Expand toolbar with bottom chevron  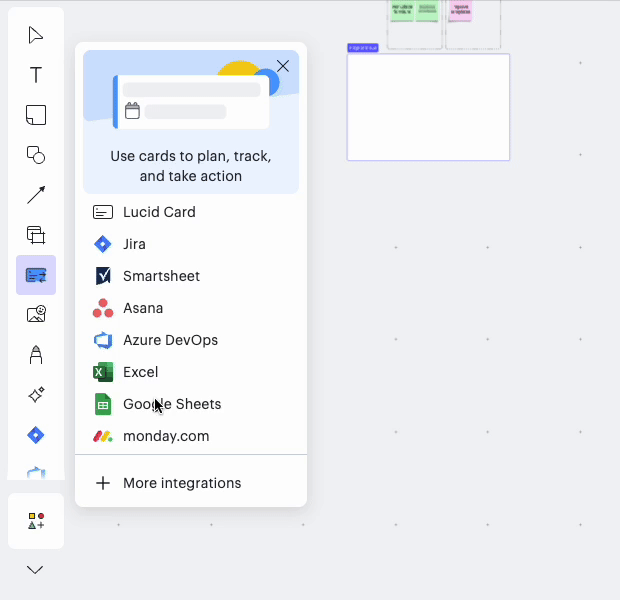(x=35, y=570)
